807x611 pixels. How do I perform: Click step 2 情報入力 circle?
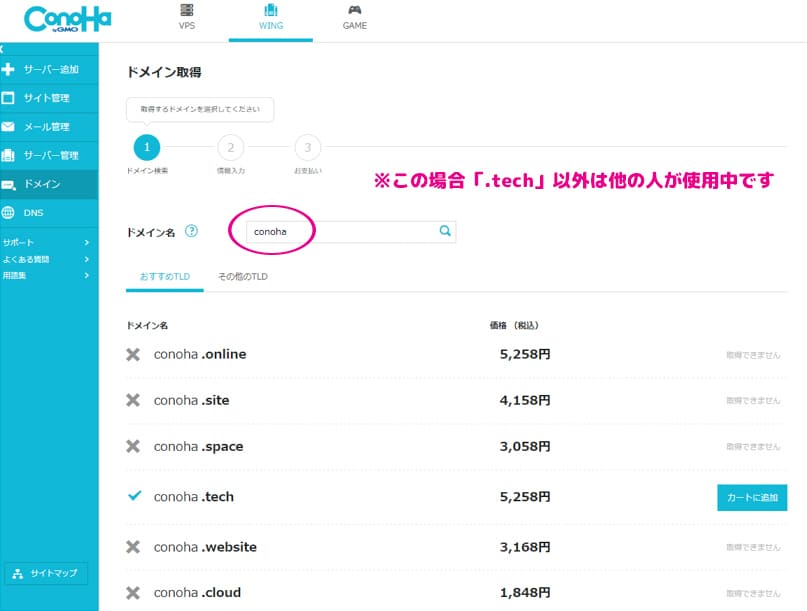[231, 148]
